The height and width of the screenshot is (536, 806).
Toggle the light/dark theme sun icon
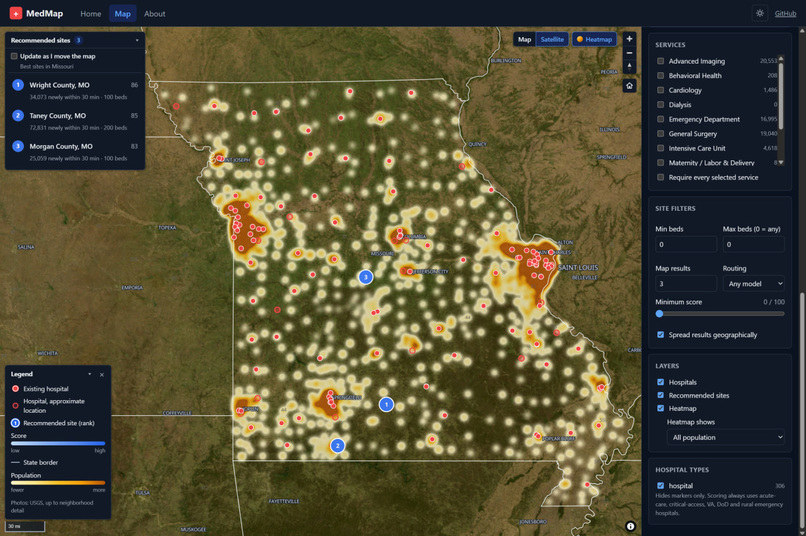[760, 13]
